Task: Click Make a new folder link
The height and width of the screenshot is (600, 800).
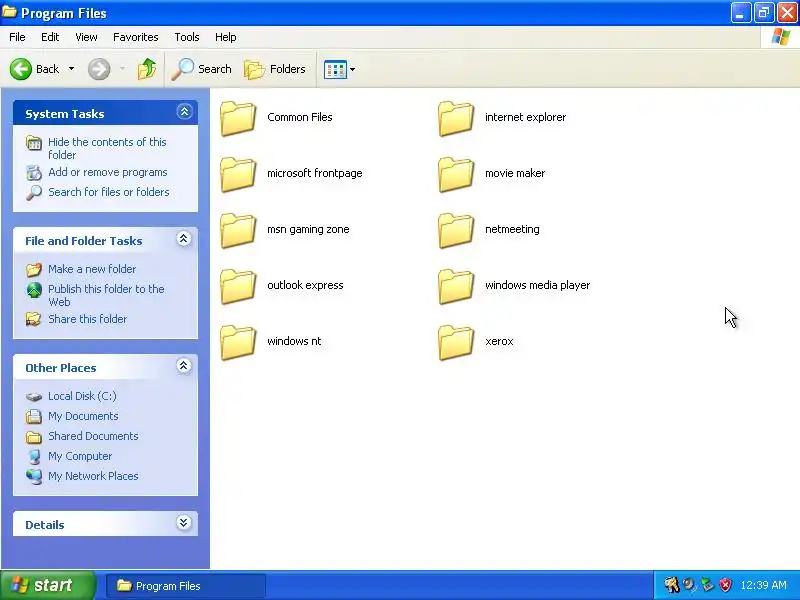Action: pos(92,269)
